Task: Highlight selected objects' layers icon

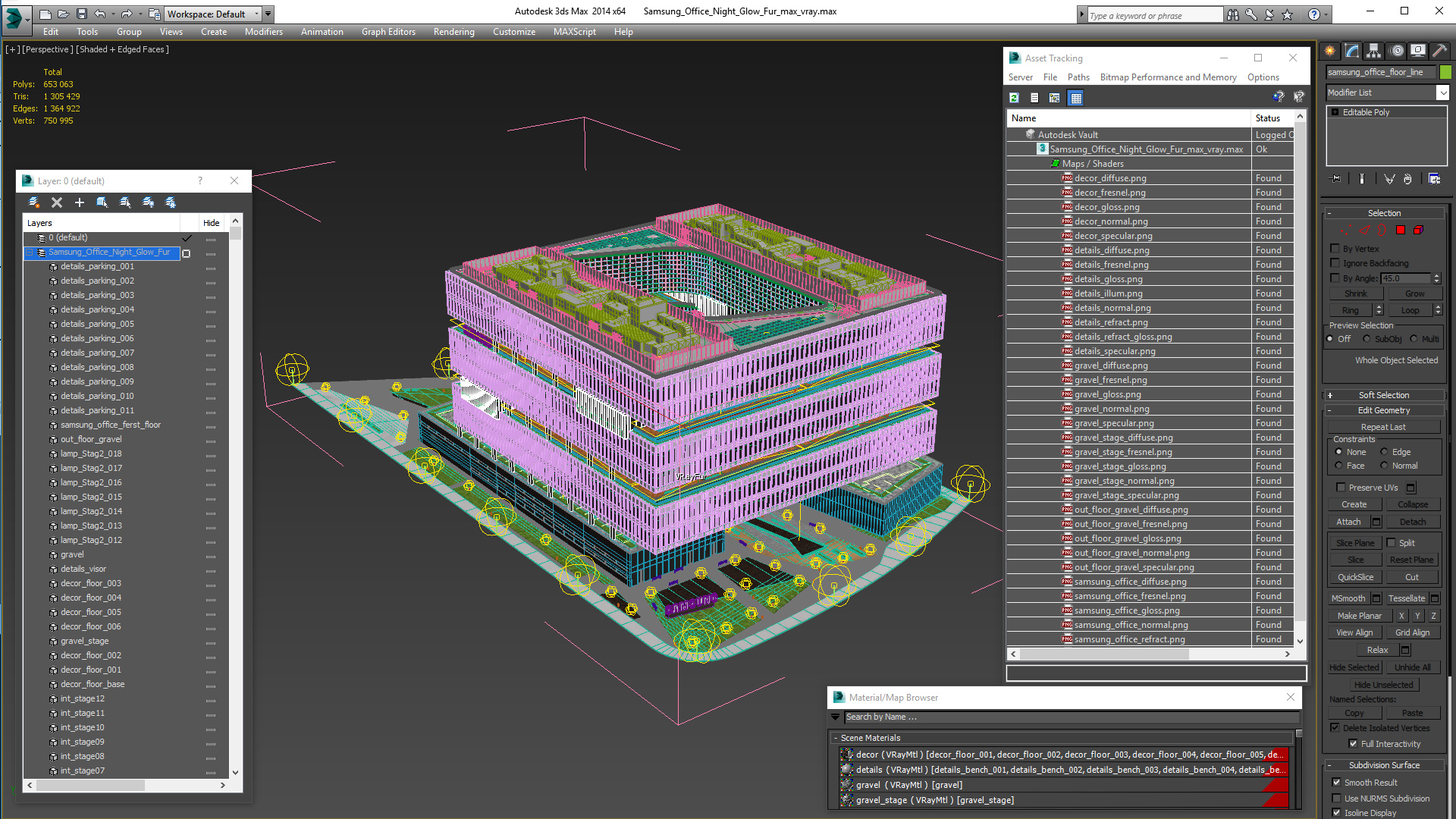Action: point(125,202)
